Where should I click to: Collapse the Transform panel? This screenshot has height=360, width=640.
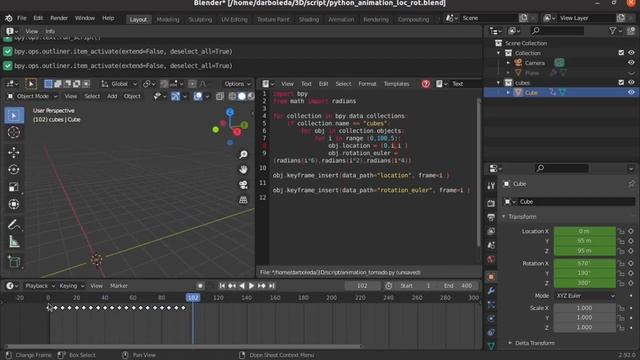[503, 217]
